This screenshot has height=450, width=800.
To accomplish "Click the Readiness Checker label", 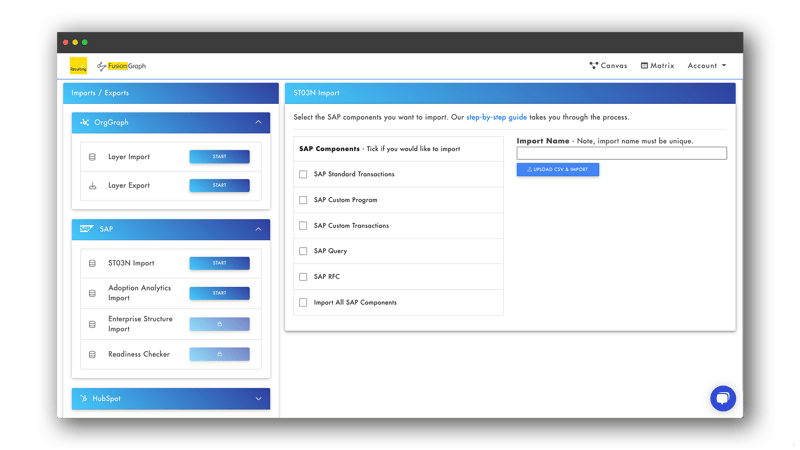I will click(x=139, y=354).
